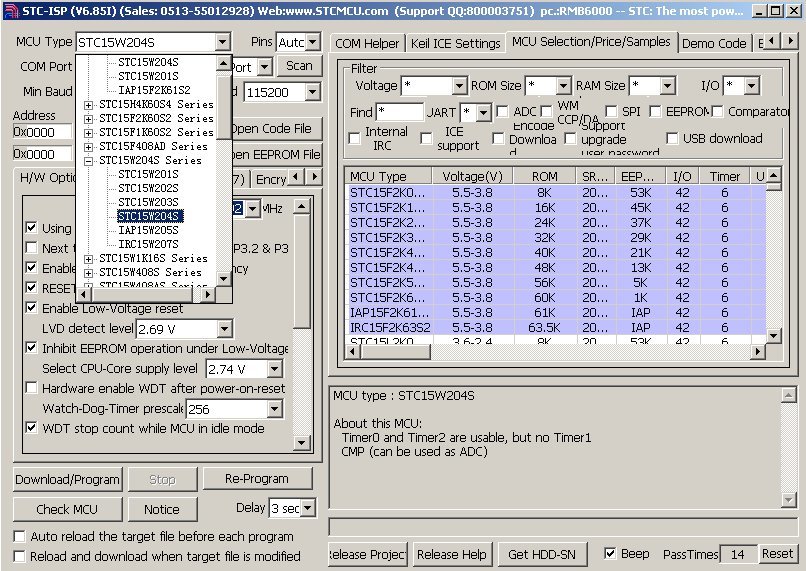Screen dimensions: 806x571
Task: Click the MCU table horizontal scrollbar thumb
Action: [x=395, y=352]
